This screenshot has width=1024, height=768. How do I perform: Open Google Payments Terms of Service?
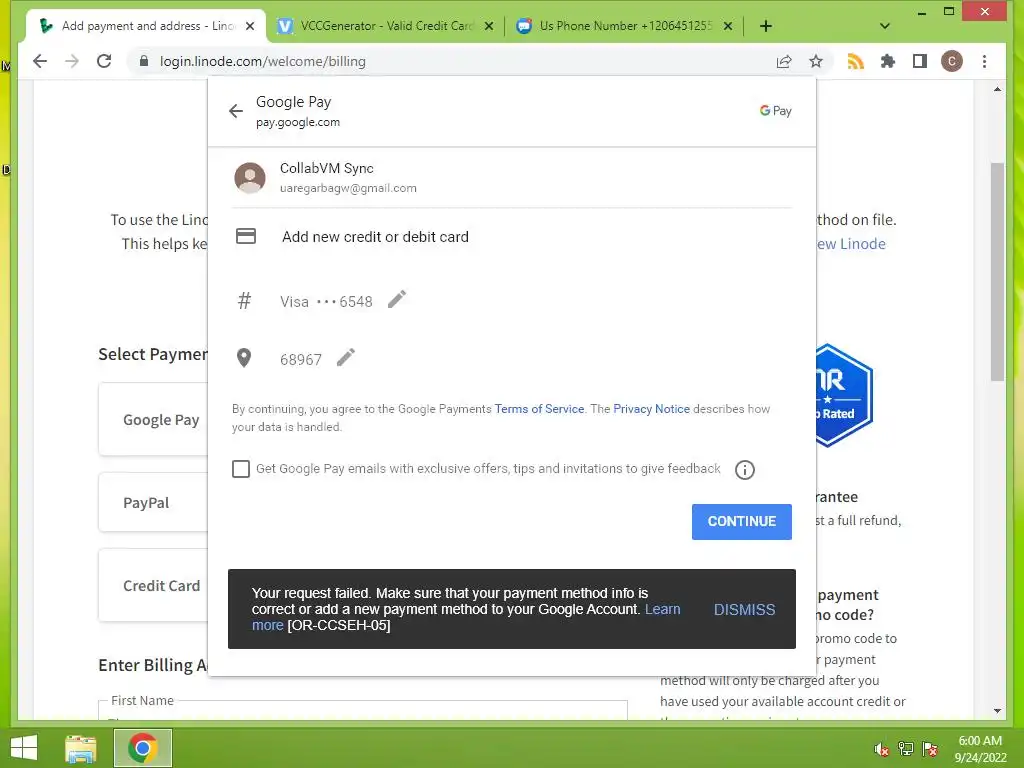coord(539,409)
